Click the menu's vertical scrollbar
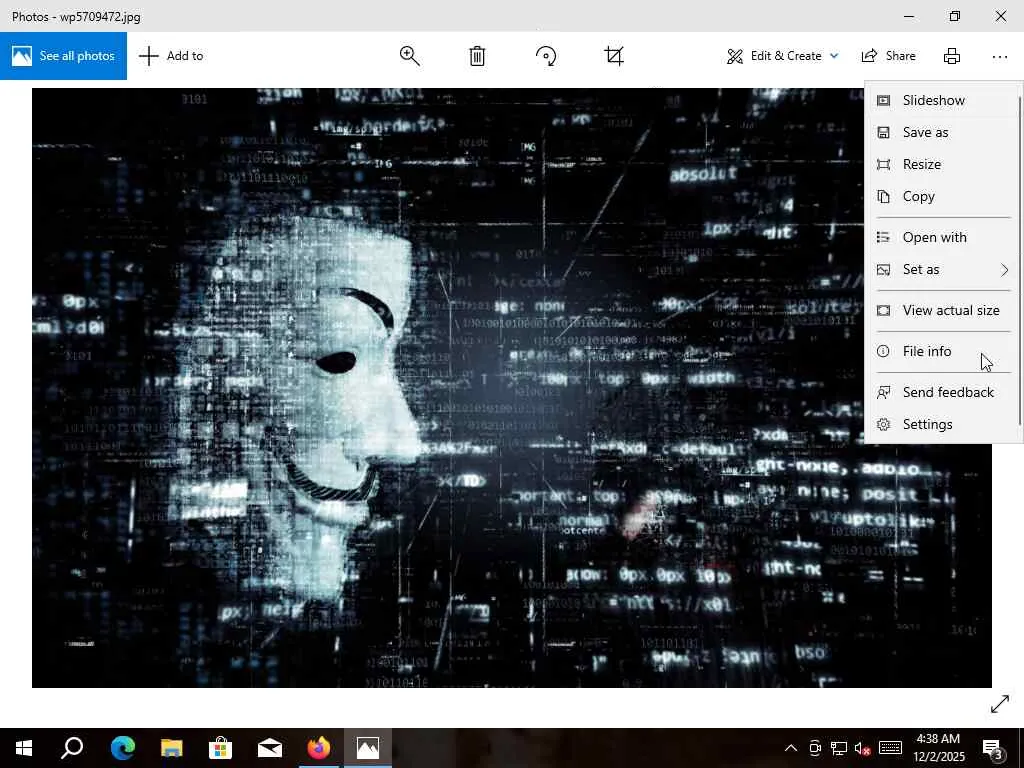Screen dimensions: 1024x768 point(1019,261)
